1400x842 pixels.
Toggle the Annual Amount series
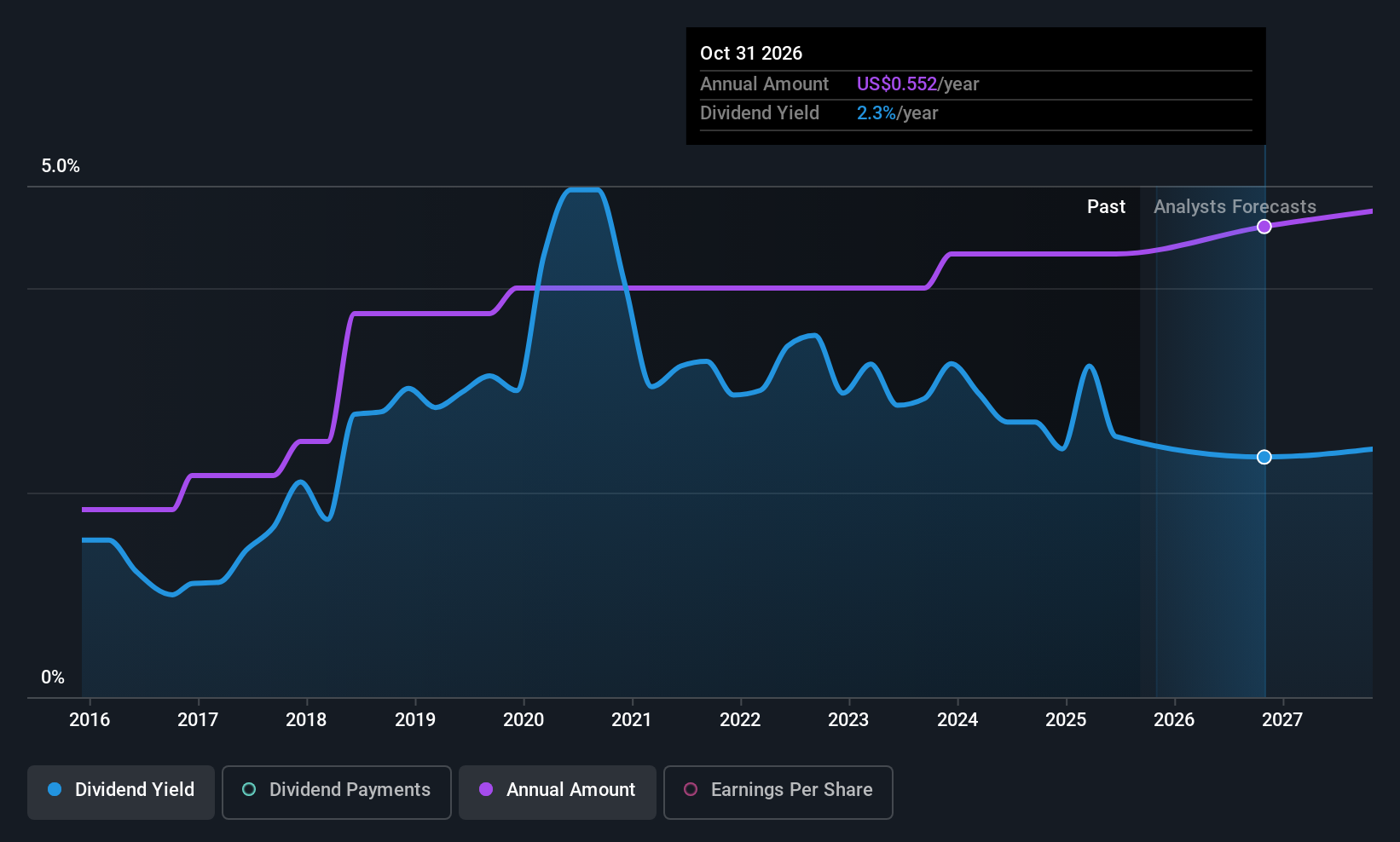click(558, 790)
